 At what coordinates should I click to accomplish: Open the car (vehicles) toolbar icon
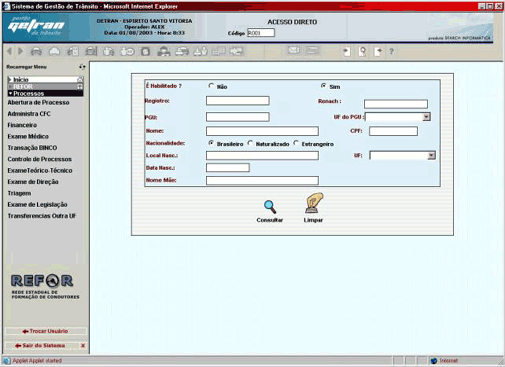(36, 51)
